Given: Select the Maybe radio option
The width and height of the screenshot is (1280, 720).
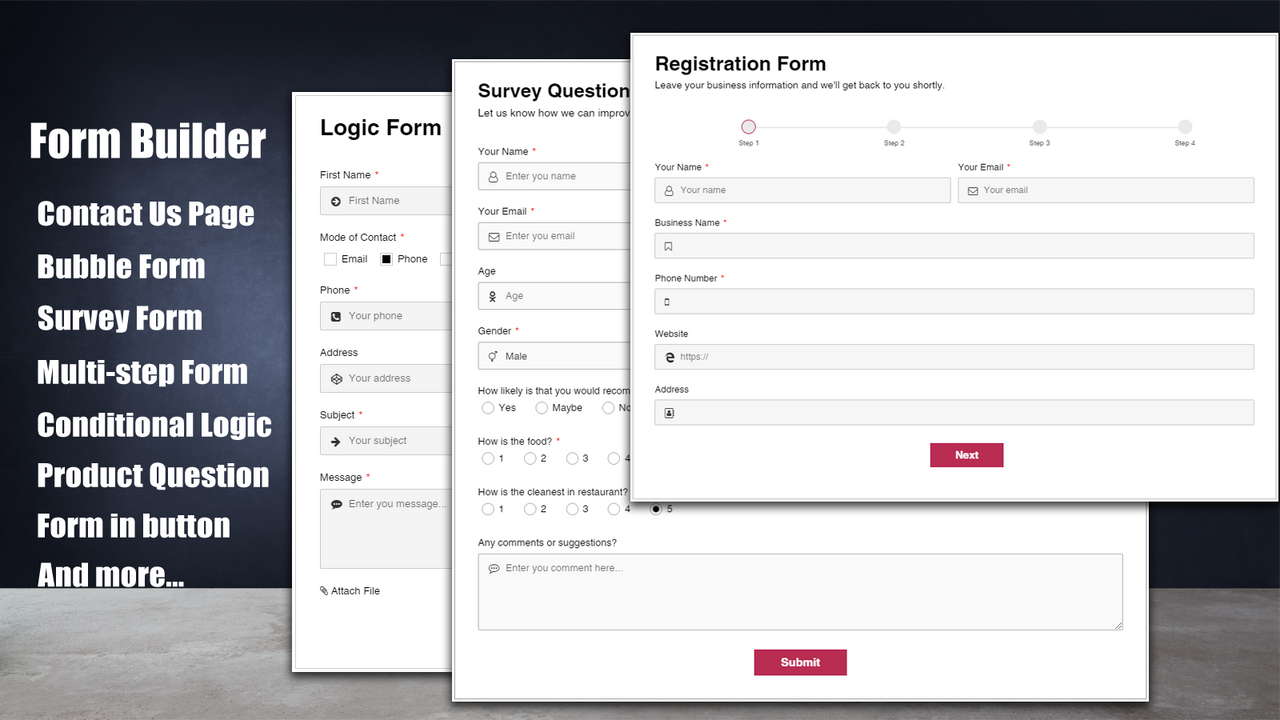Looking at the screenshot, I should (x=541, y=408).
